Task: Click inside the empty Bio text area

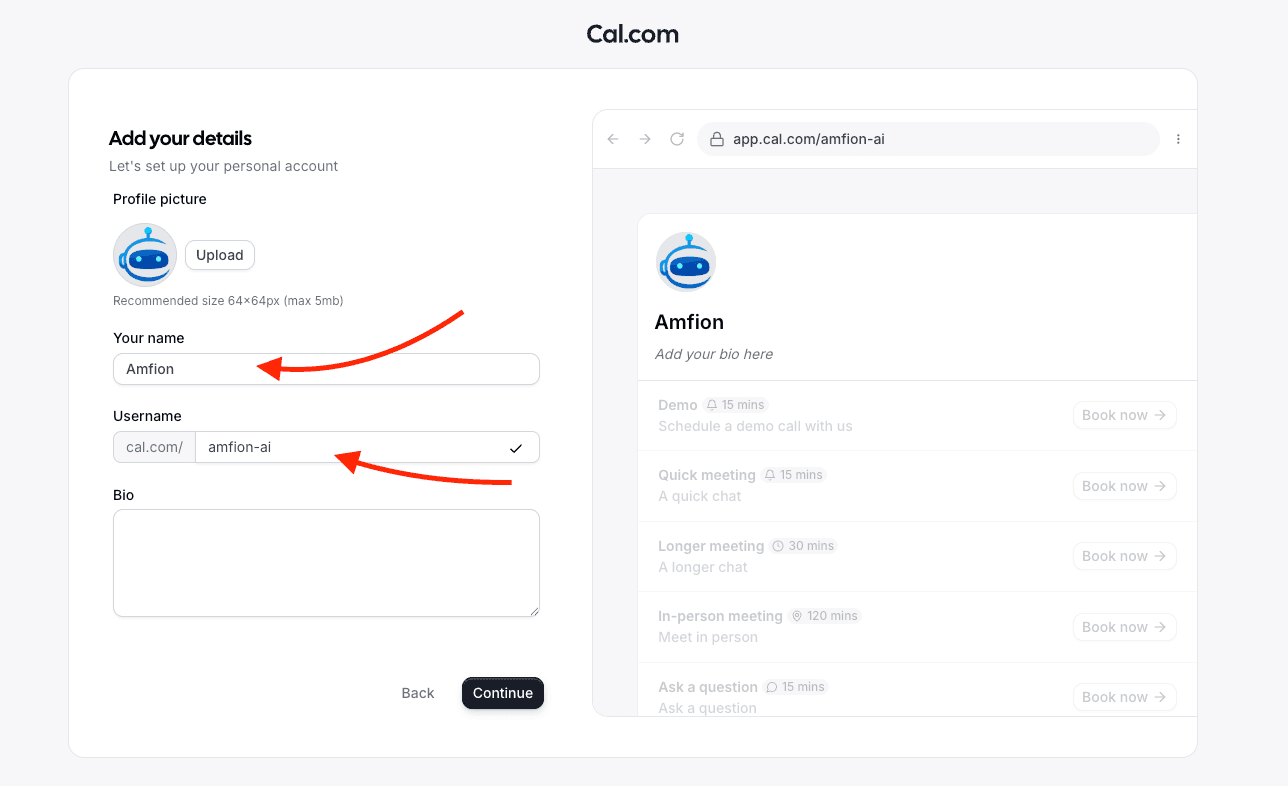Action: click(326, 562)
